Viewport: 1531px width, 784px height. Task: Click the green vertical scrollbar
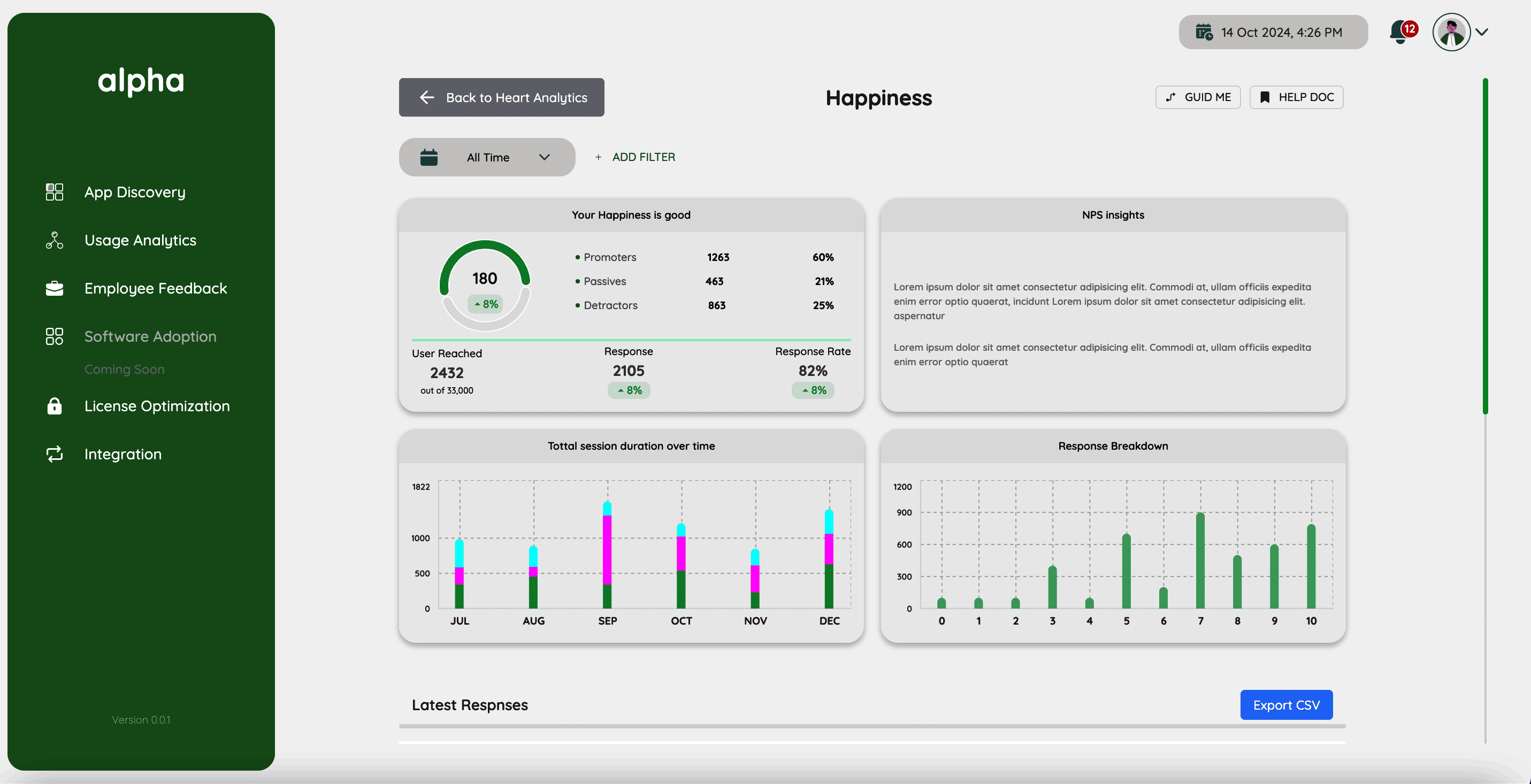(1484, 245)
